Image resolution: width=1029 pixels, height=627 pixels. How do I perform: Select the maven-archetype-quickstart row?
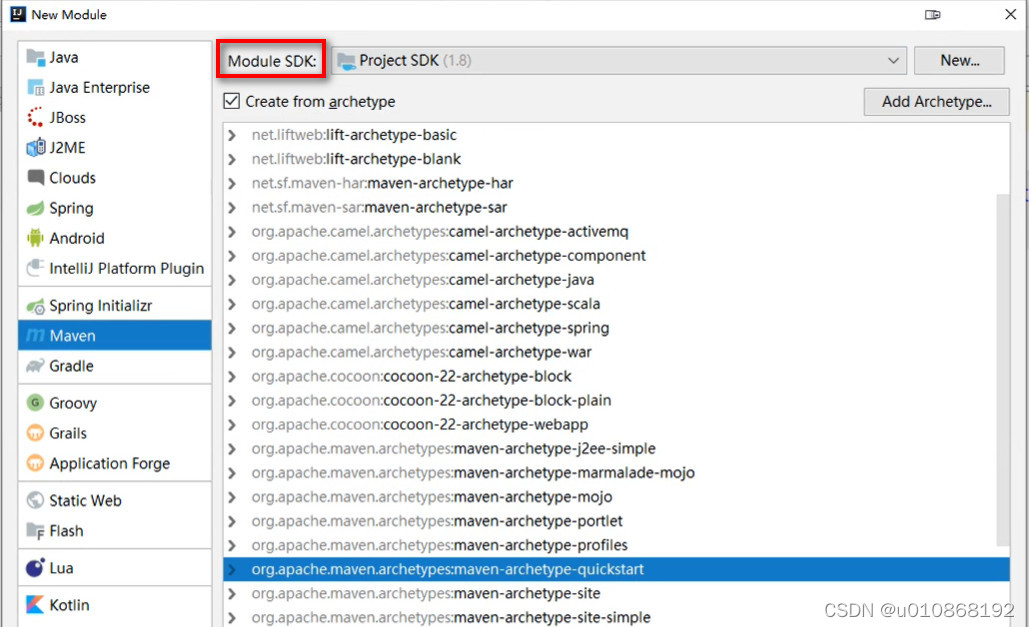click(616, 569)
